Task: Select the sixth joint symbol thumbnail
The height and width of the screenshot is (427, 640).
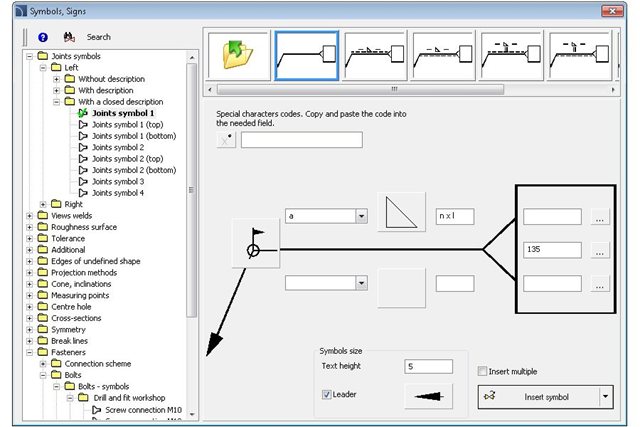Action: click(580, 56)
